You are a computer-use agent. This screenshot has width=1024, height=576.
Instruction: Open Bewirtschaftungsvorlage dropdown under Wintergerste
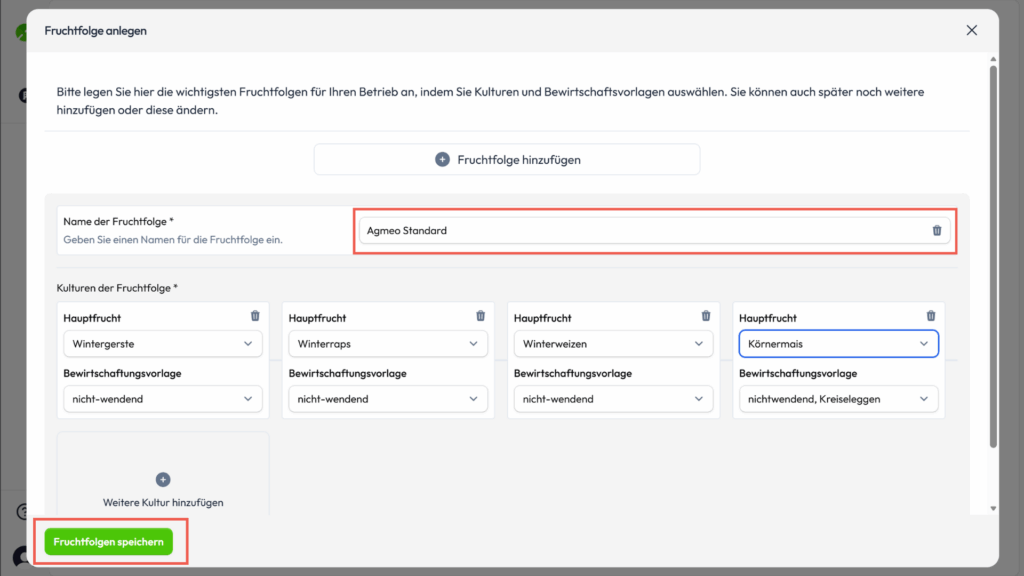(163, 399)
